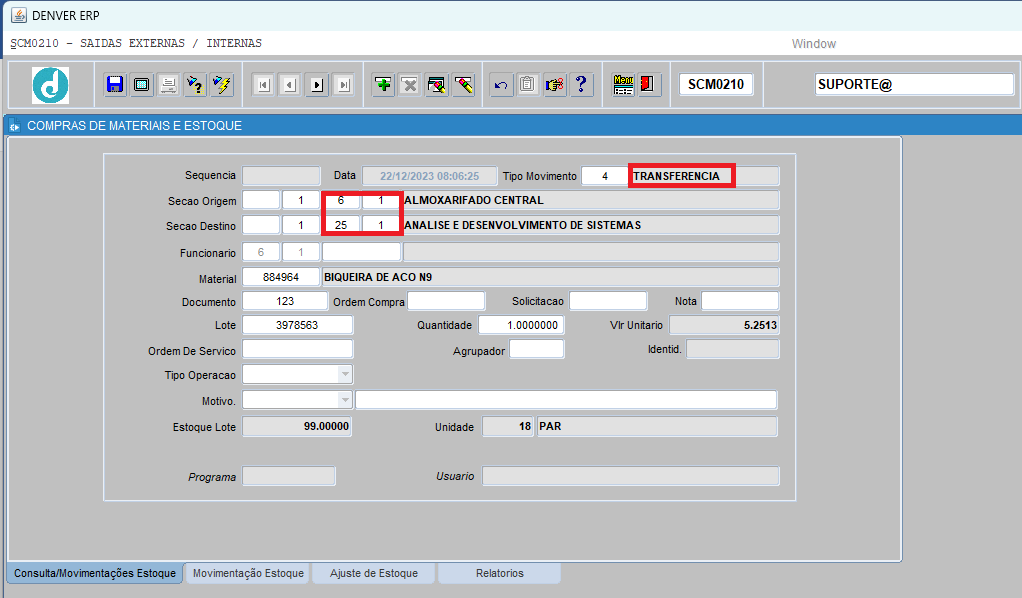The width and height of the screenshot is (1022, 598).
Task: Go to previous record arrow icon
Action: (290, 85)
